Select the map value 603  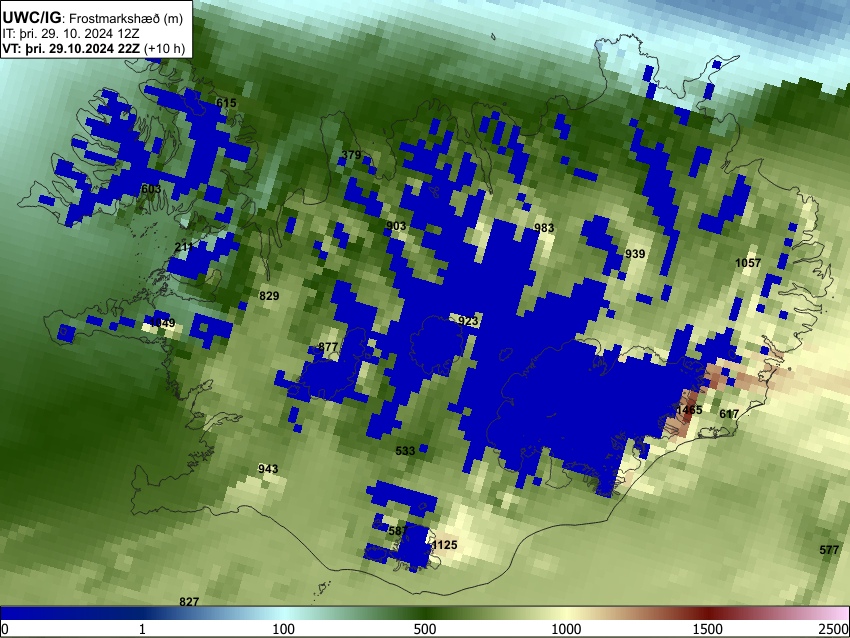(x=151, y=189)
